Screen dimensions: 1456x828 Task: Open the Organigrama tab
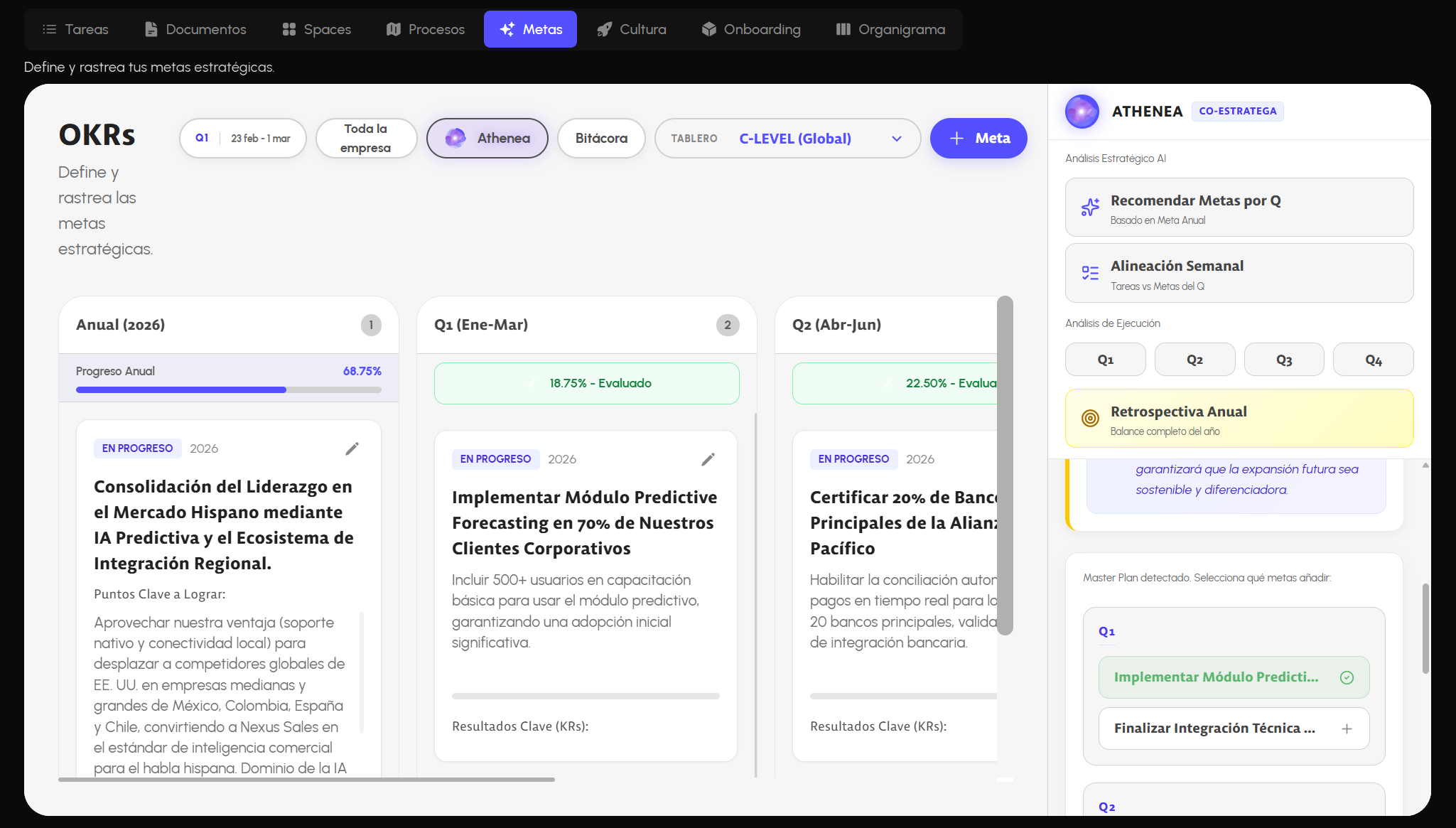coord(890,29)
